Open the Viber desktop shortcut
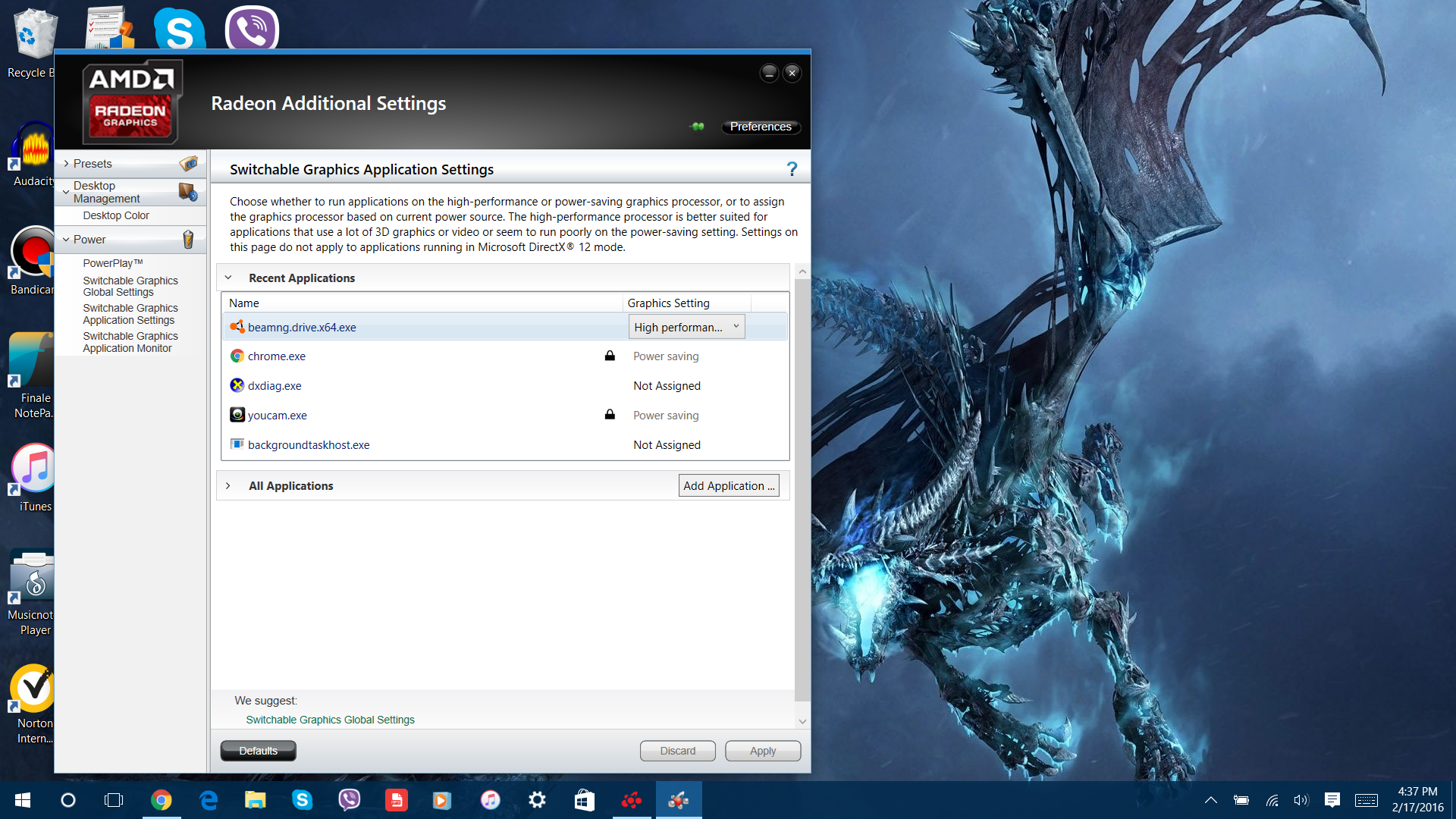This screenshot has width=1456, height=819. click(x=252, y=28)
